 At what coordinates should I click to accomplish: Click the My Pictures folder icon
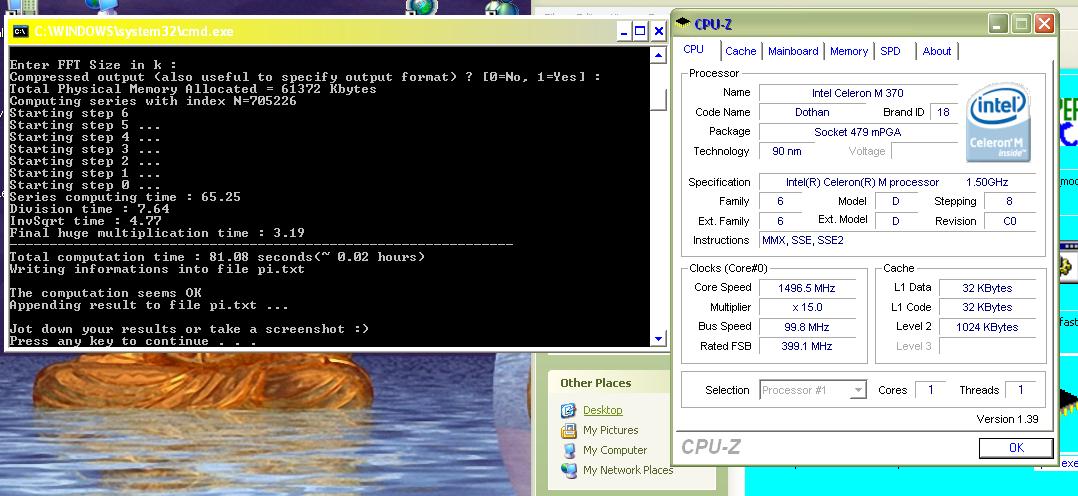(x=568, y=431)
